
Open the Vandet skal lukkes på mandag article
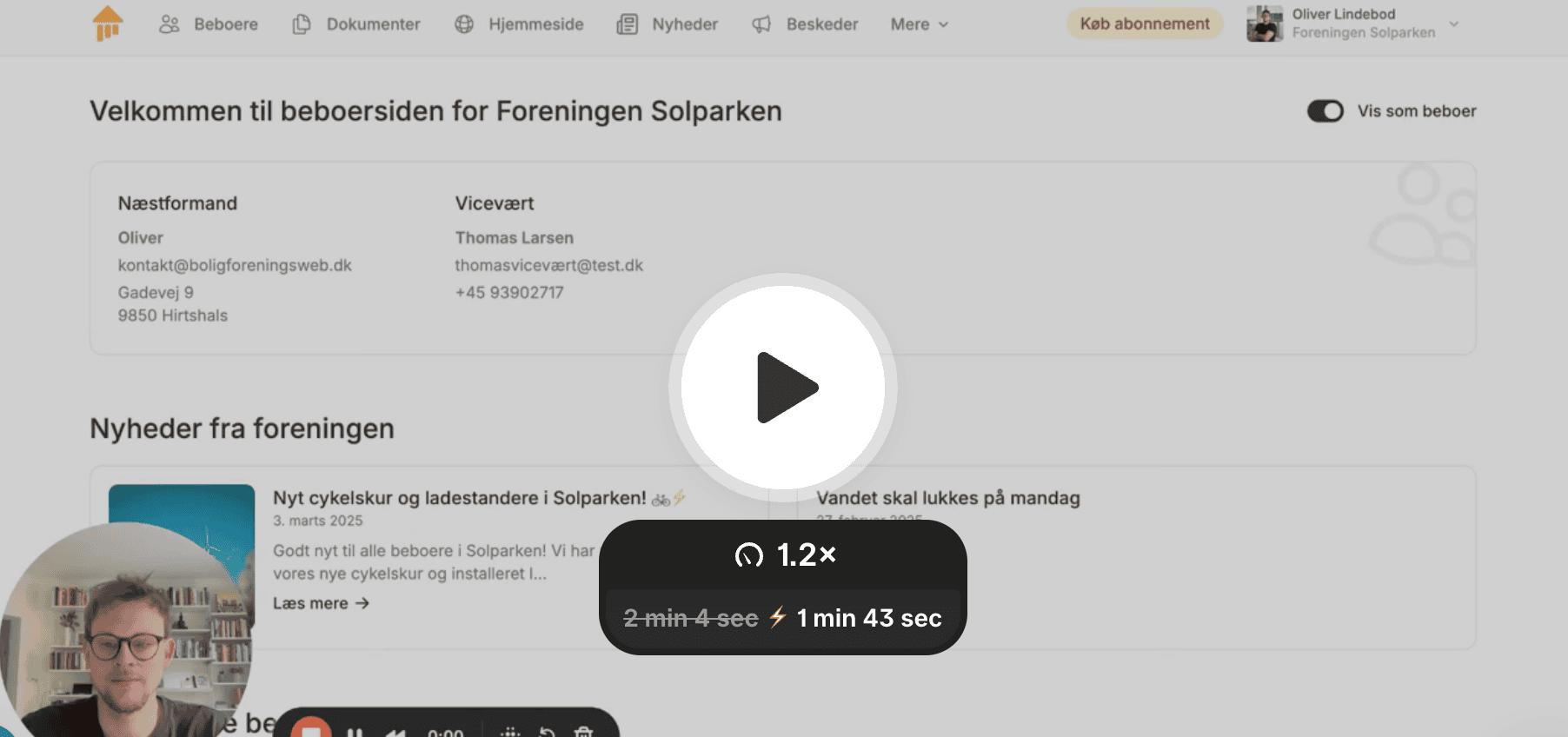click(x=948, y=498)
